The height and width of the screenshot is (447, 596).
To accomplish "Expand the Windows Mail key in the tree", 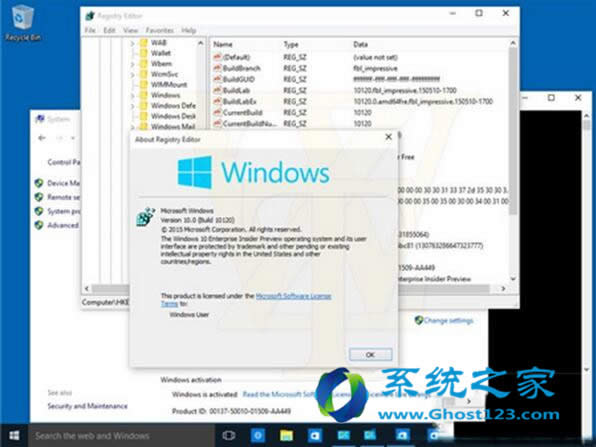I will 133,127.
